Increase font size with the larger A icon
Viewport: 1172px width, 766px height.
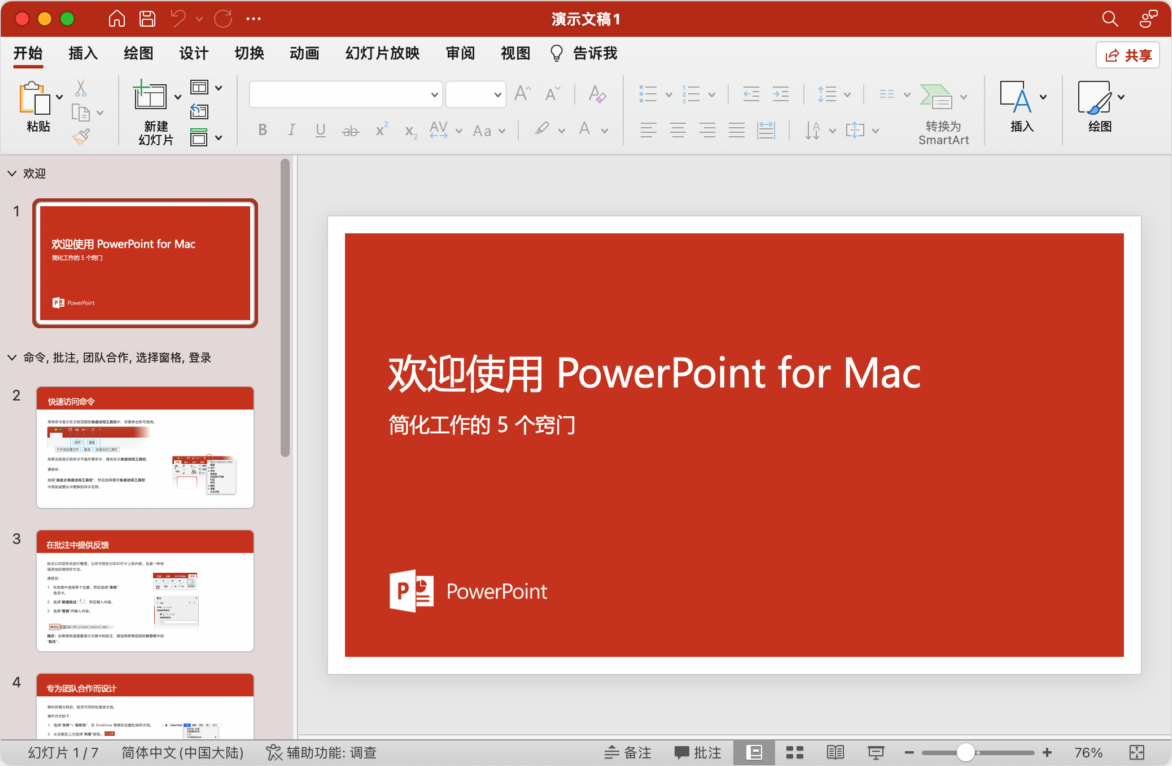pos(522,93)
